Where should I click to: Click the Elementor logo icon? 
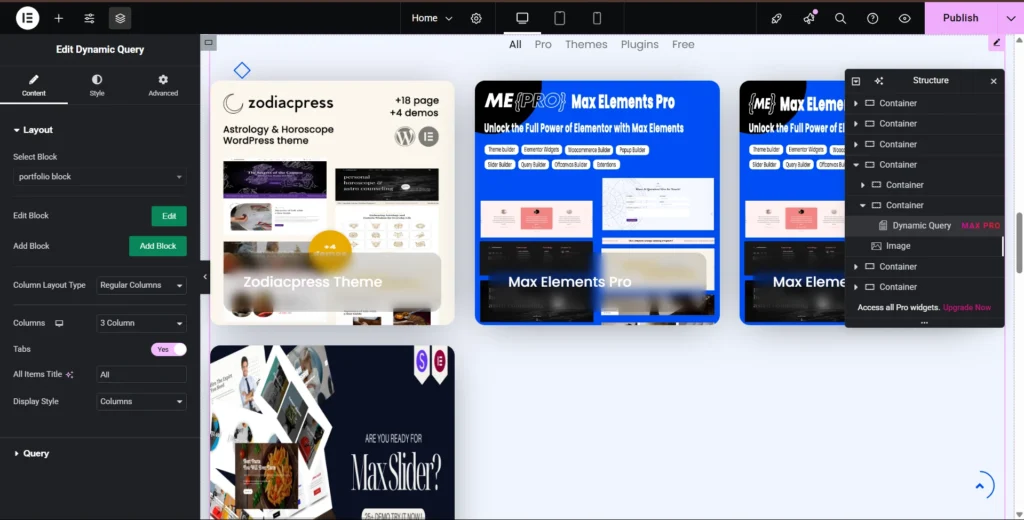(27, 18)
